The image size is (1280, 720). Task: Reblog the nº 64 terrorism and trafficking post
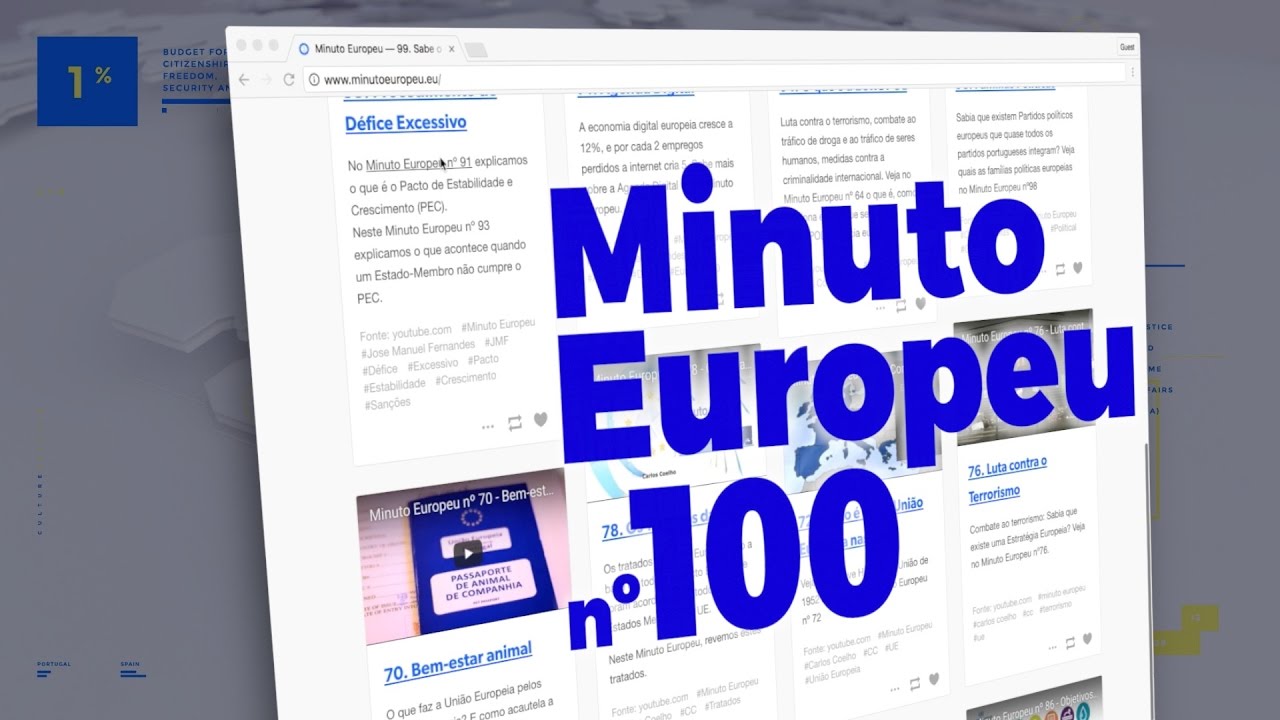(x=901, y=305)
